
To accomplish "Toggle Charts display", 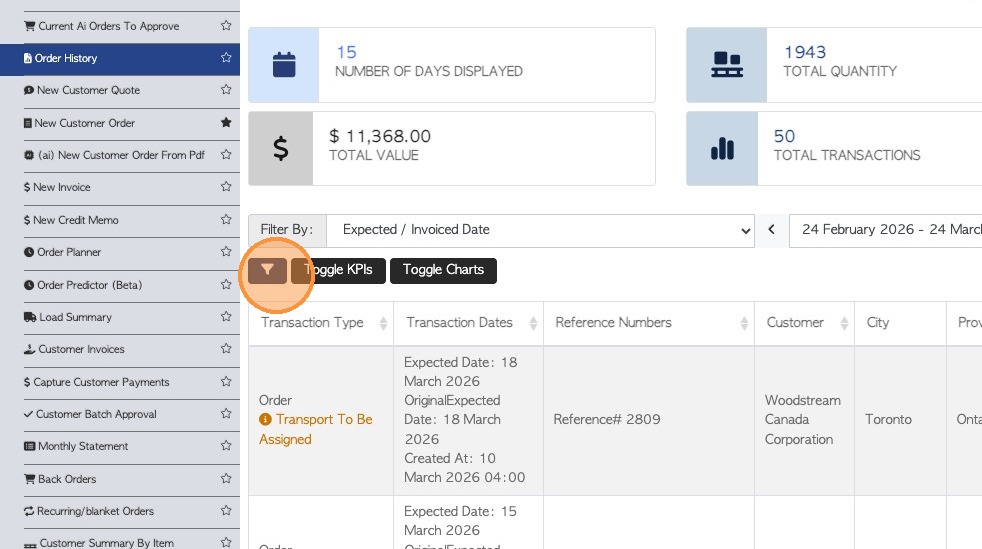I will coord(443,270).
